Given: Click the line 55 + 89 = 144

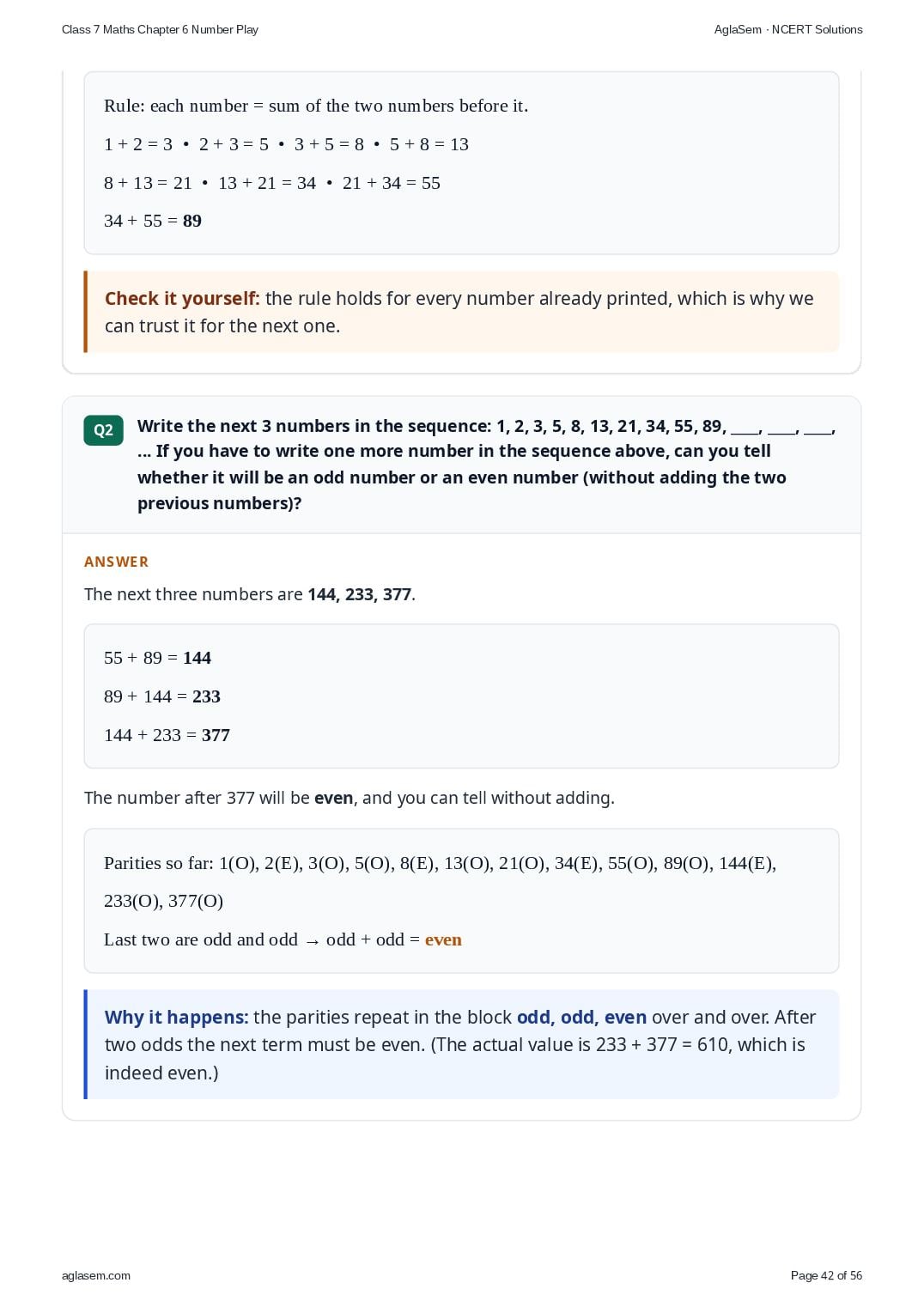Looking at the screenshot, I should pyautogui.click(x=158, y=658).
